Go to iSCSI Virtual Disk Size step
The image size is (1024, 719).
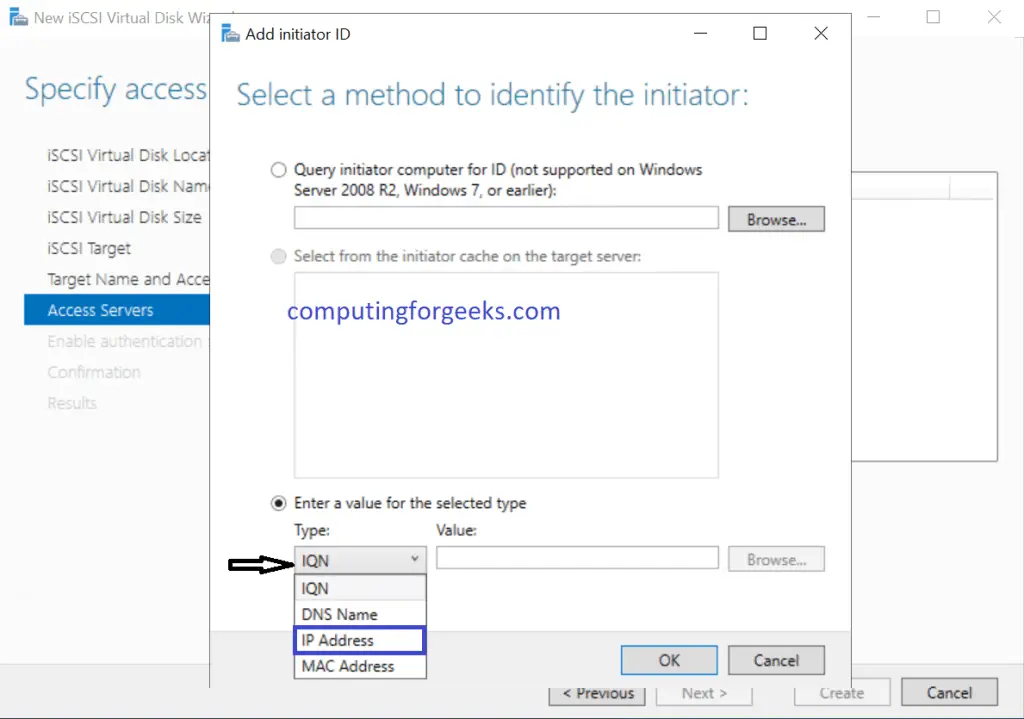(124, 217)
